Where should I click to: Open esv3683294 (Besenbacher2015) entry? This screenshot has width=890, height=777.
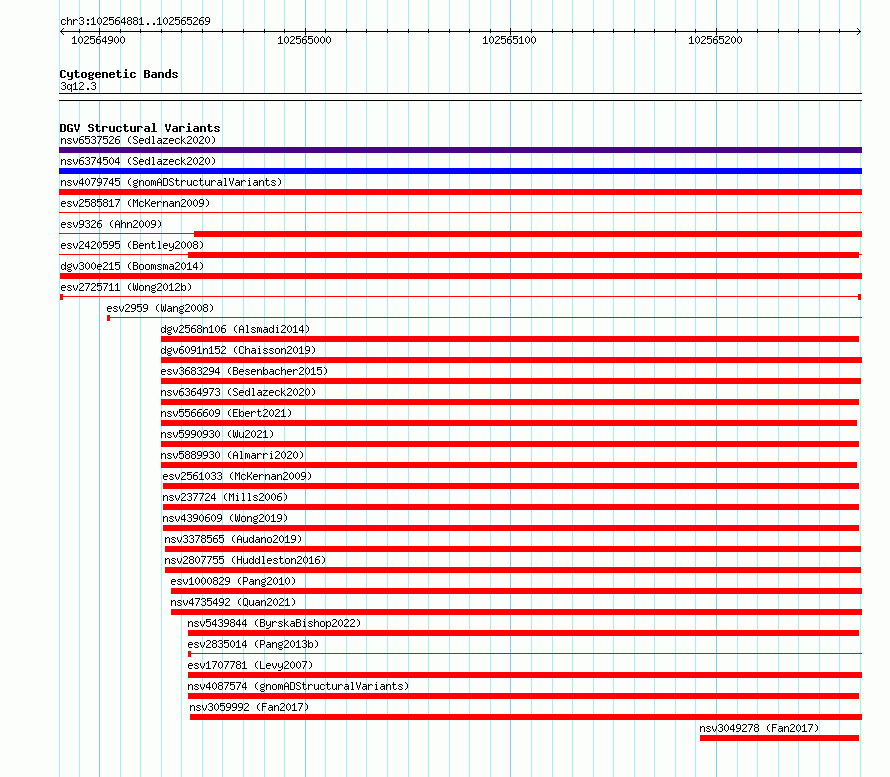pyautogui.click(x=244, y=371)
